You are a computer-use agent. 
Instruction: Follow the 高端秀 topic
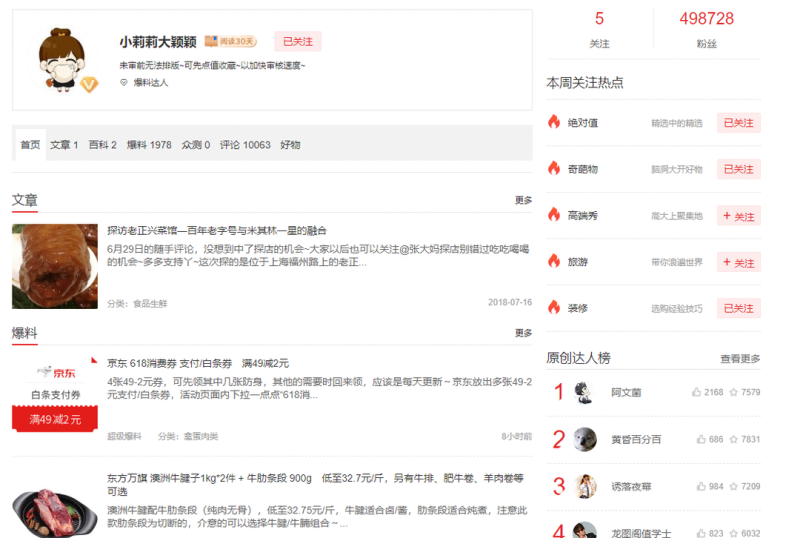[x=738, y=216]
